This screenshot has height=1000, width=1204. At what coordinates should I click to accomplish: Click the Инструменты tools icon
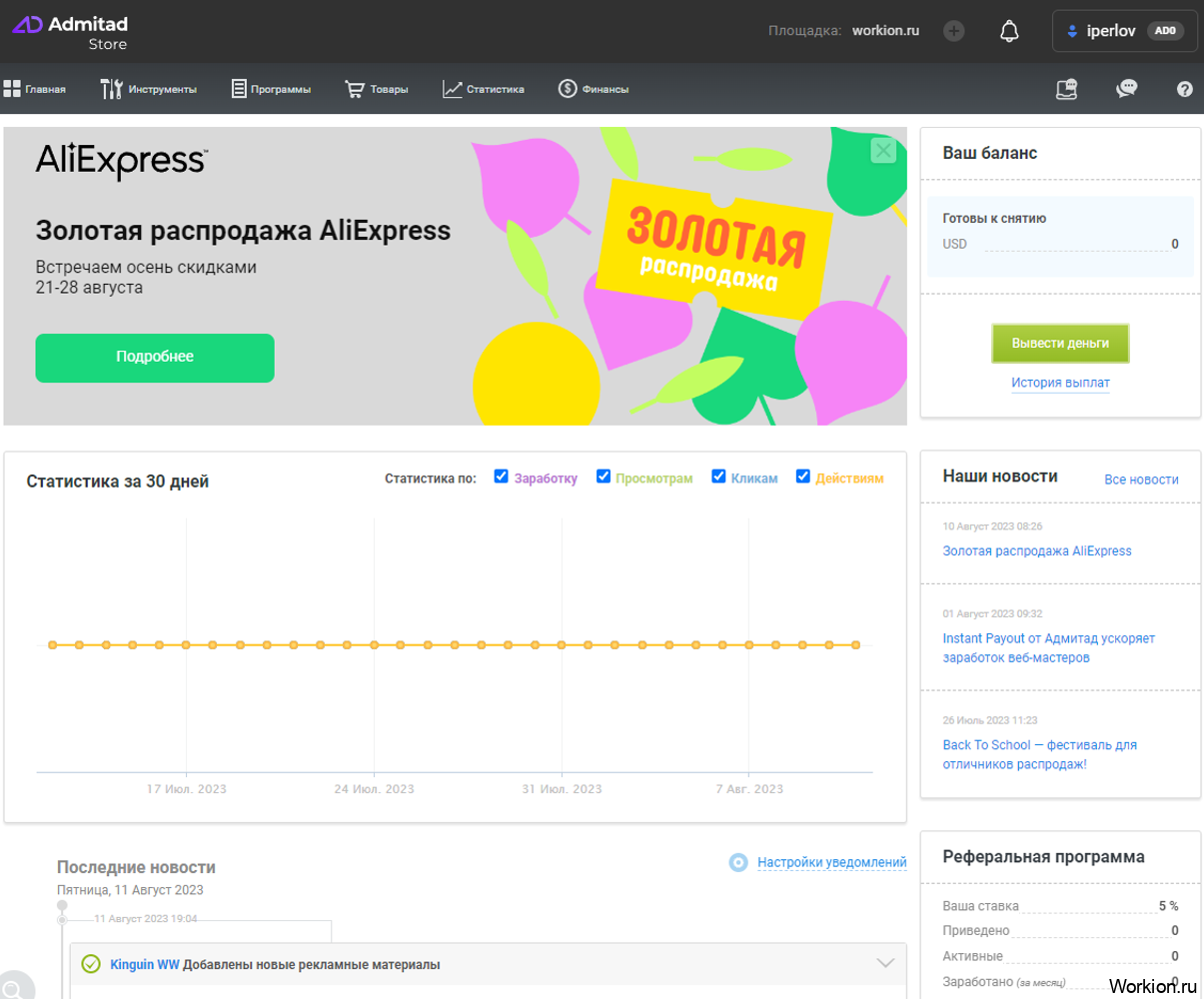click(111, 89)
